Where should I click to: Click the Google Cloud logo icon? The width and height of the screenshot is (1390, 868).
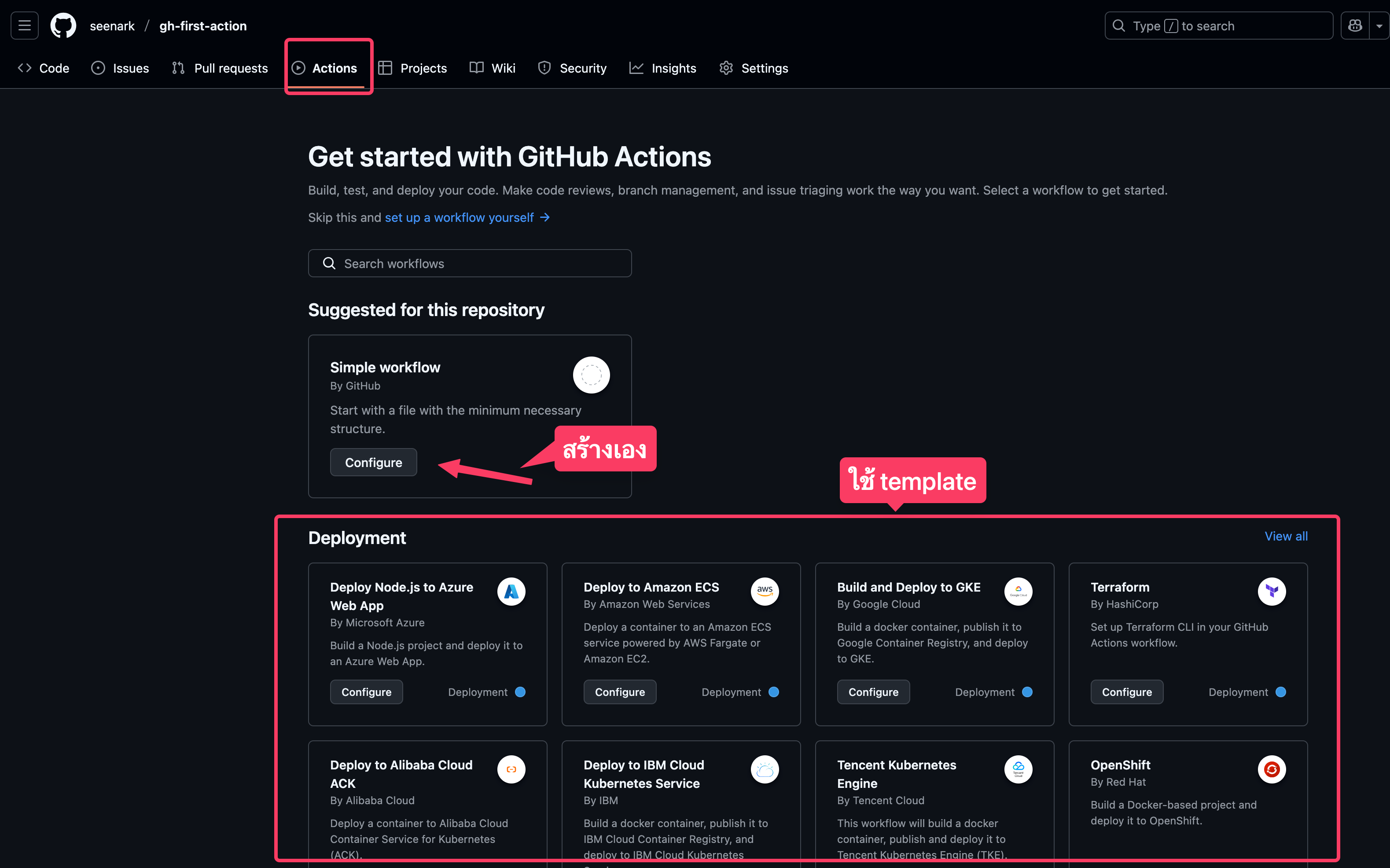pyautogui.click(x=1018, y=591)
